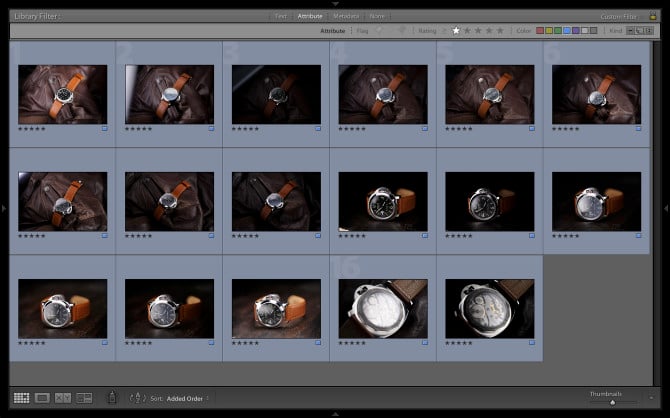This screenshot has height=418, width=670.
Task: Toggle the Kind filter for virtual copies
Action: click(640, 30)
